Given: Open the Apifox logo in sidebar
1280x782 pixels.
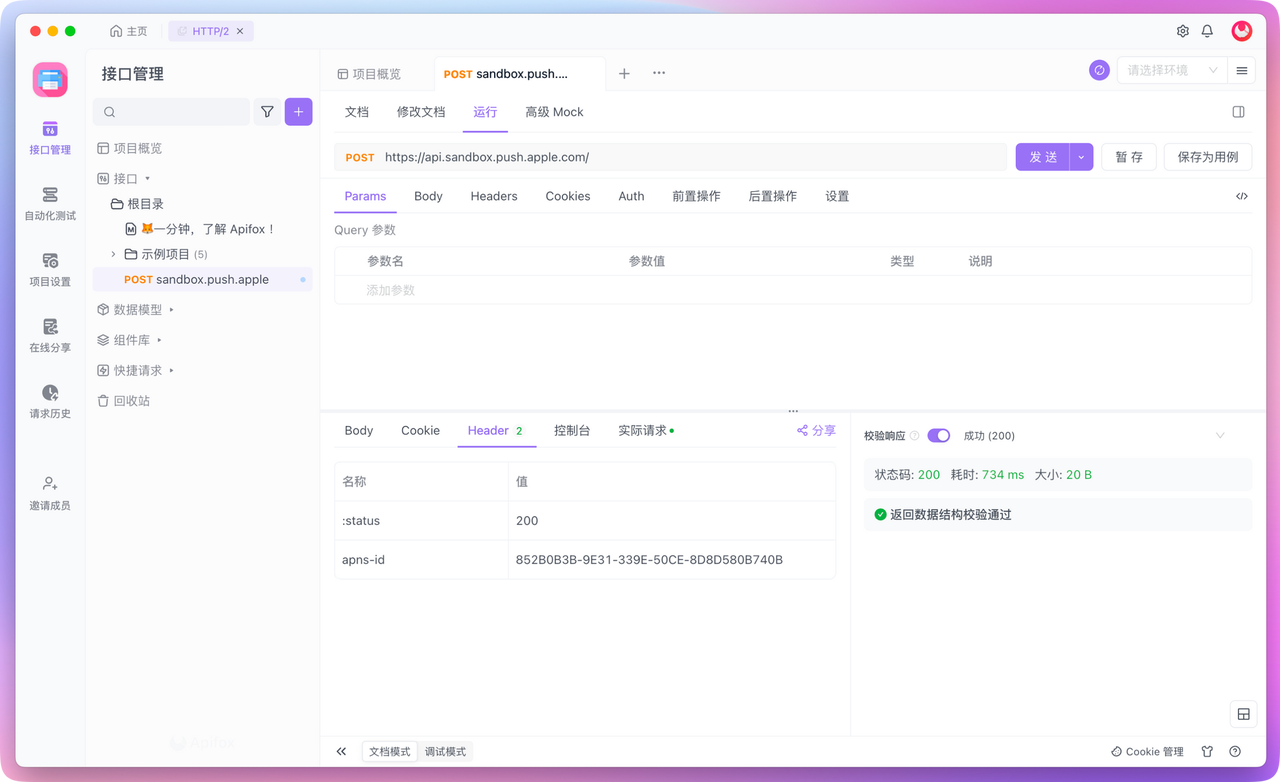Looking at the screenshot, I should coord(50,79).
